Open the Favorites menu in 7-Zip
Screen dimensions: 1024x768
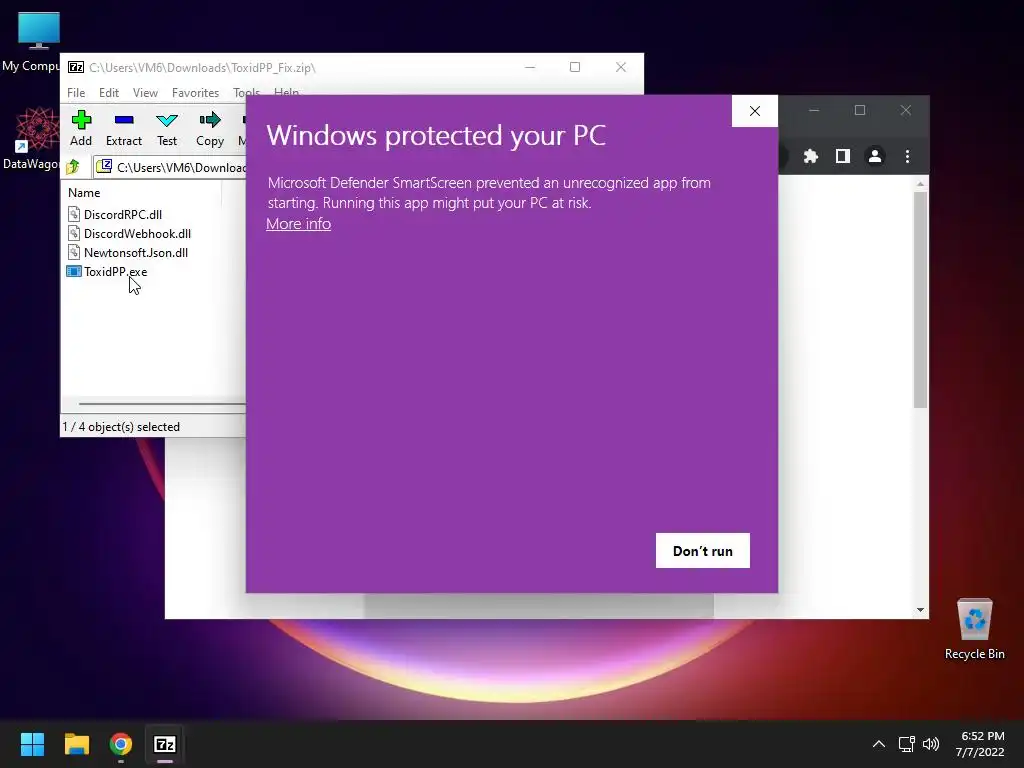(195, 93)
